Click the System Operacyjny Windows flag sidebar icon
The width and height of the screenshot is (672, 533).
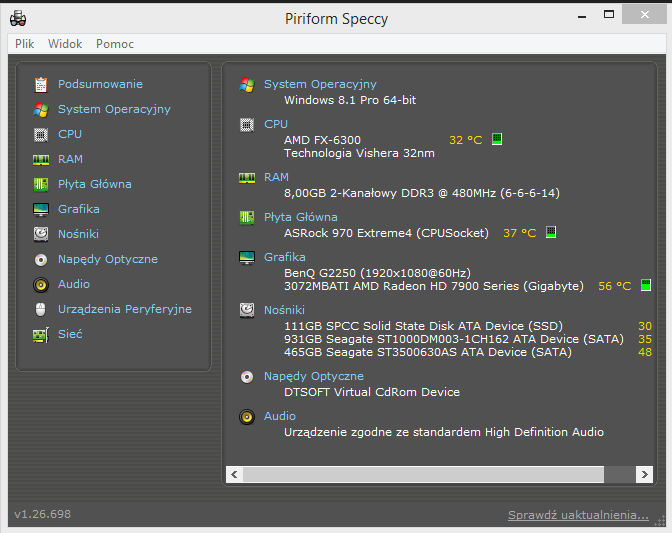point(41,110)
